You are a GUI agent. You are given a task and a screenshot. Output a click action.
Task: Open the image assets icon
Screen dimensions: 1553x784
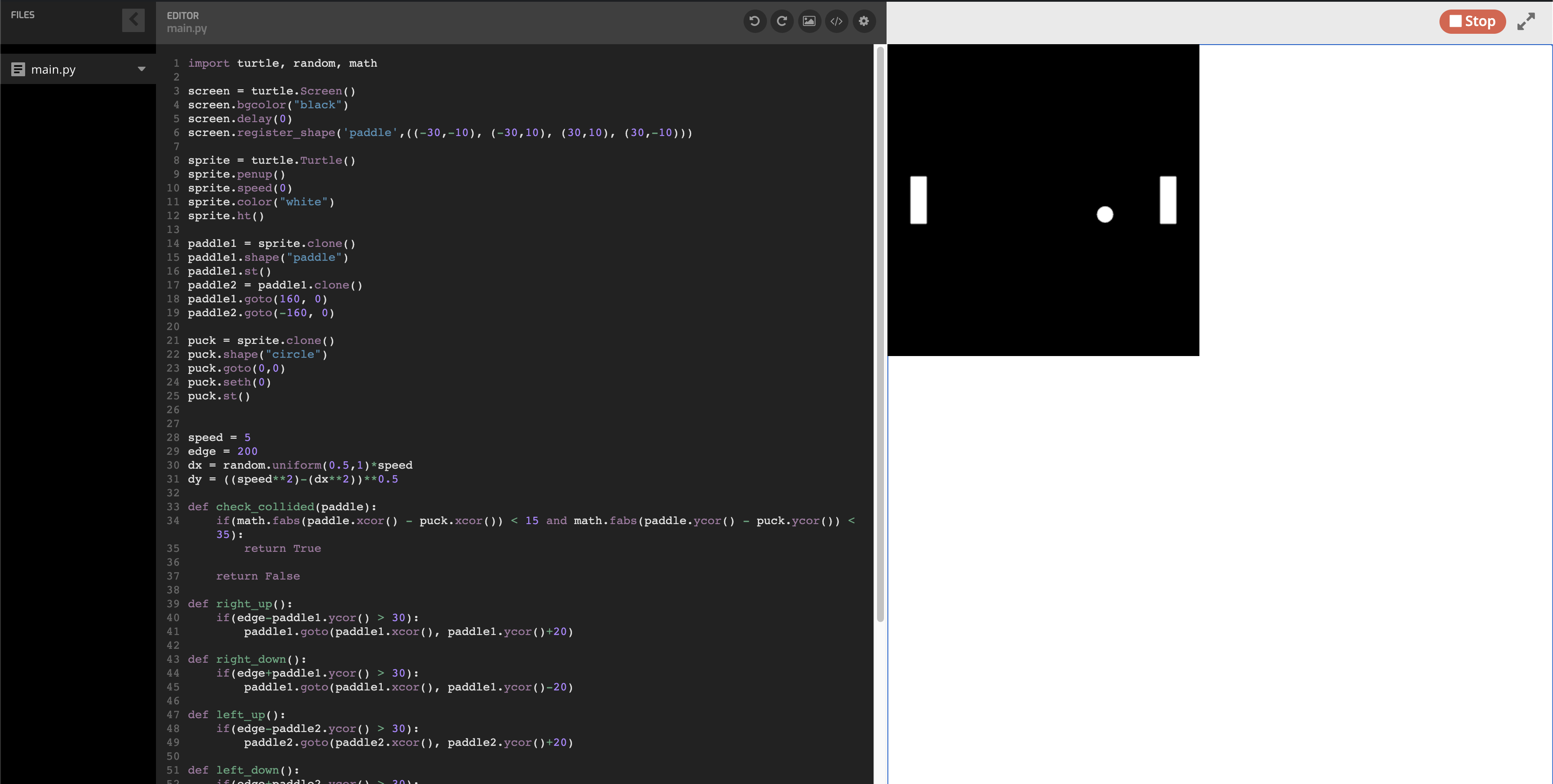809,21
